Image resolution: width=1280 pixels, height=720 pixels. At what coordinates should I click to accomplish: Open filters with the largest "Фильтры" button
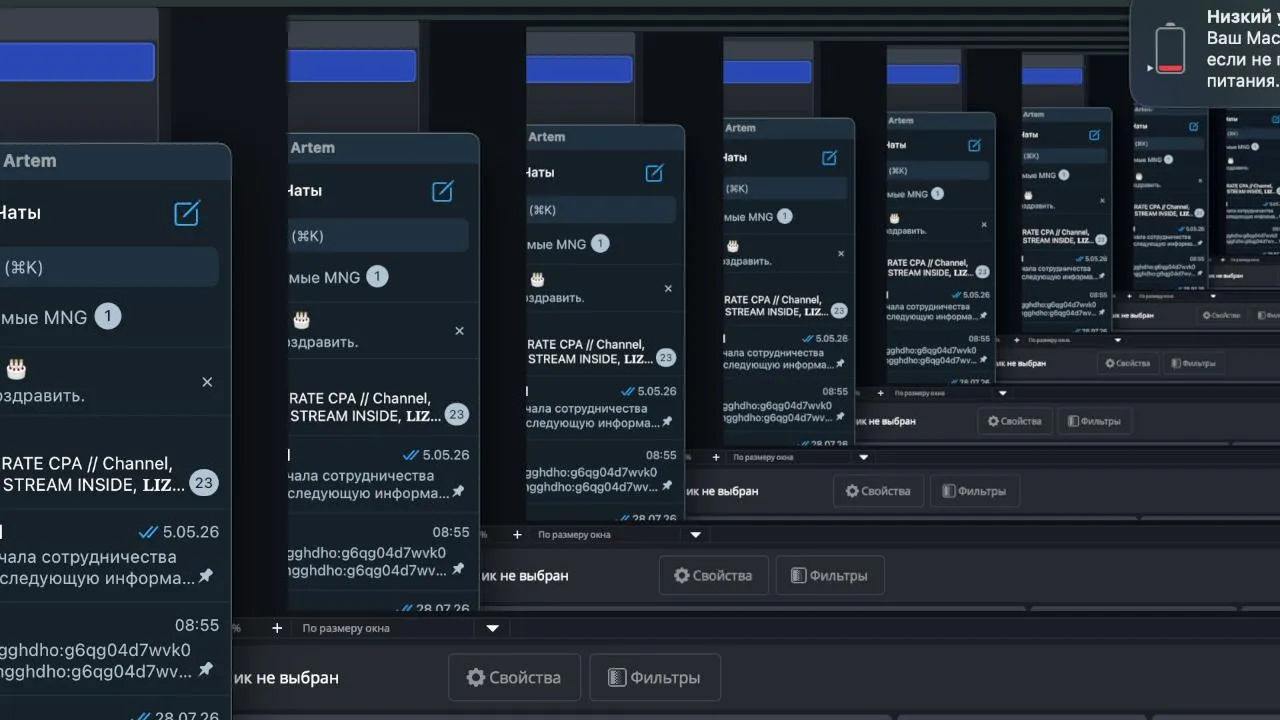tap(655, 677)
